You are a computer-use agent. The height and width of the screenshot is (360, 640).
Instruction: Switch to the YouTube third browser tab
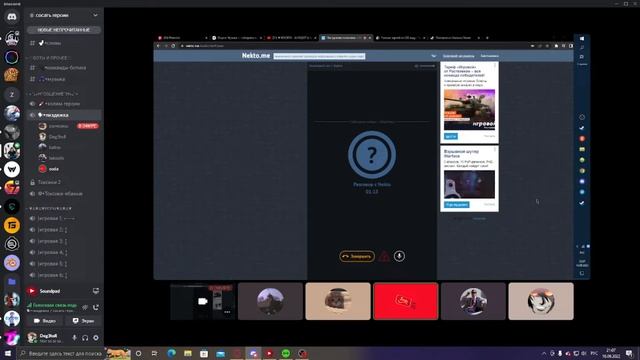point(290,38)
